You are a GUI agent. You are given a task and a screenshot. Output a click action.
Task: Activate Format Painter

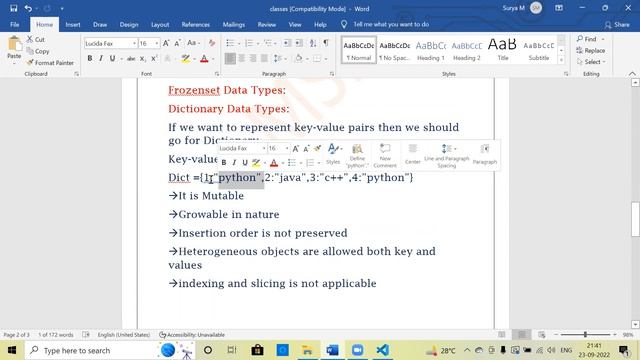coord(50,62)
